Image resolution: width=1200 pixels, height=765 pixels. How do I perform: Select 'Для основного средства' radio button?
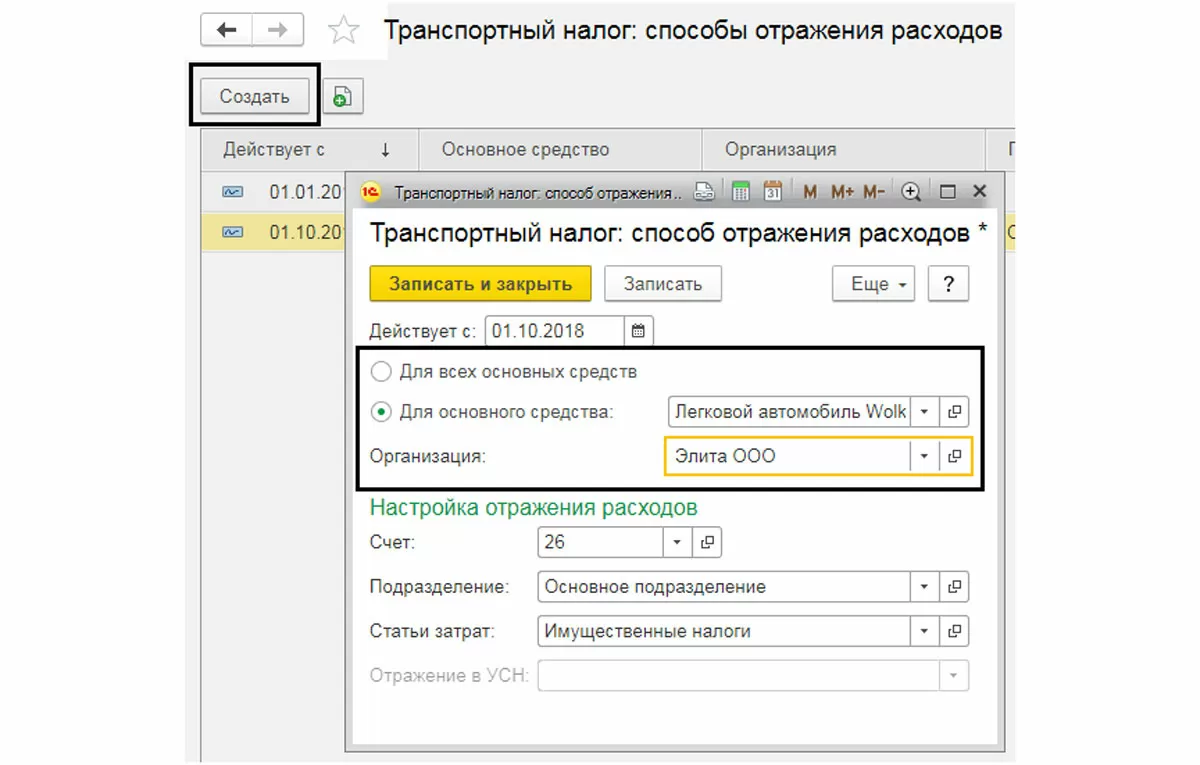[x=381, y=411]
